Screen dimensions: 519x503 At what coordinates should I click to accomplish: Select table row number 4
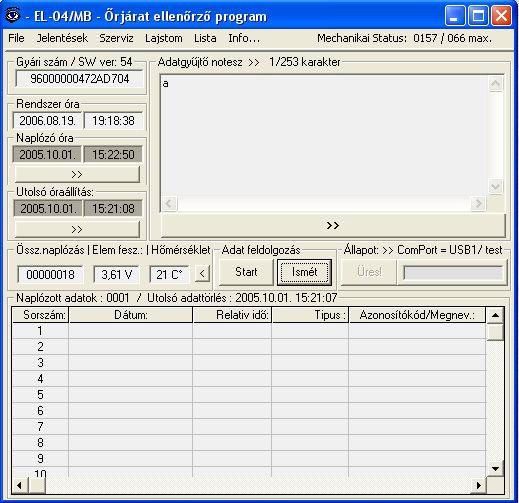[x=249, y=379]
